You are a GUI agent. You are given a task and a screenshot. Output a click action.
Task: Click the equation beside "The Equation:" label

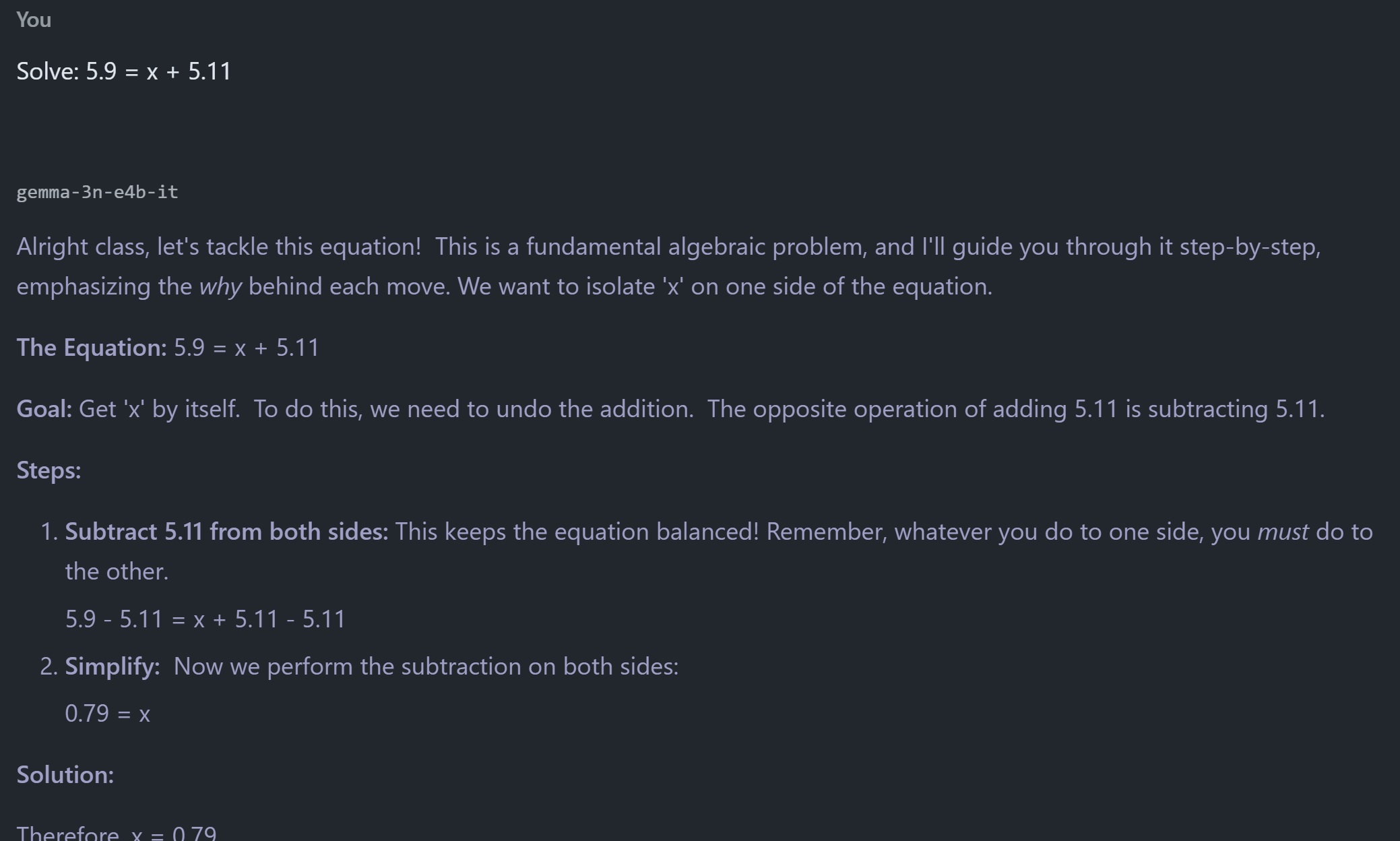tap(247, 348)
